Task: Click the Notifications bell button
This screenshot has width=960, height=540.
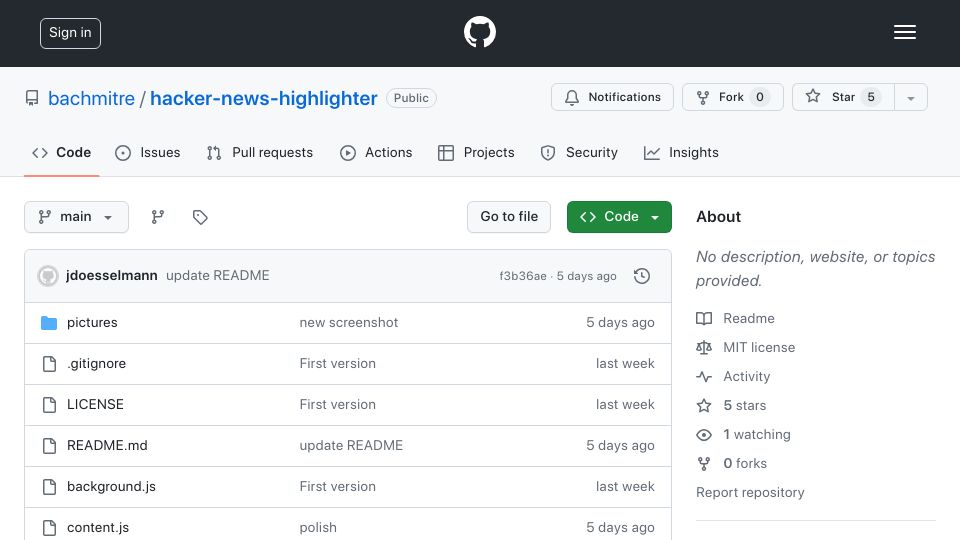Action: [x=612, y=97]
